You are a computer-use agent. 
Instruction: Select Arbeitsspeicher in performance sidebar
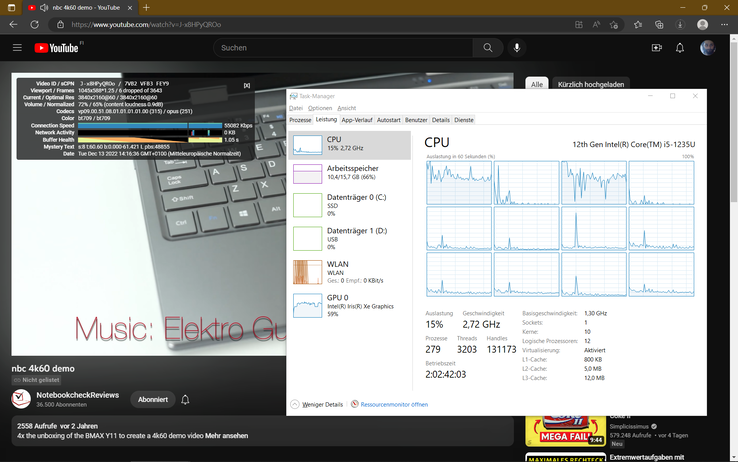coord(349,174)
